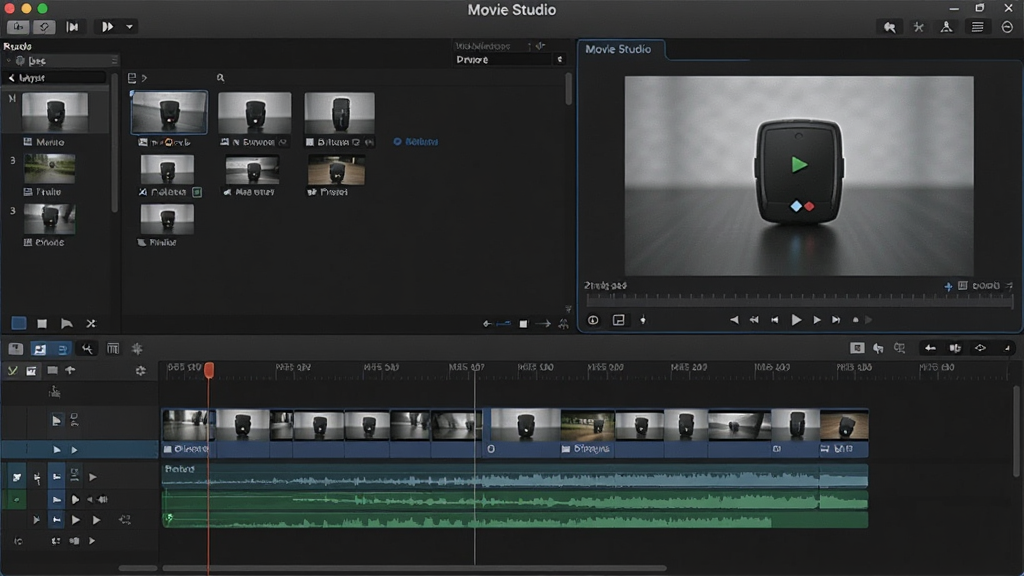This screenshot has height=576, width=1024.
Task: Toggle the green checkmark in the track header row
Action: coord(12,371)
